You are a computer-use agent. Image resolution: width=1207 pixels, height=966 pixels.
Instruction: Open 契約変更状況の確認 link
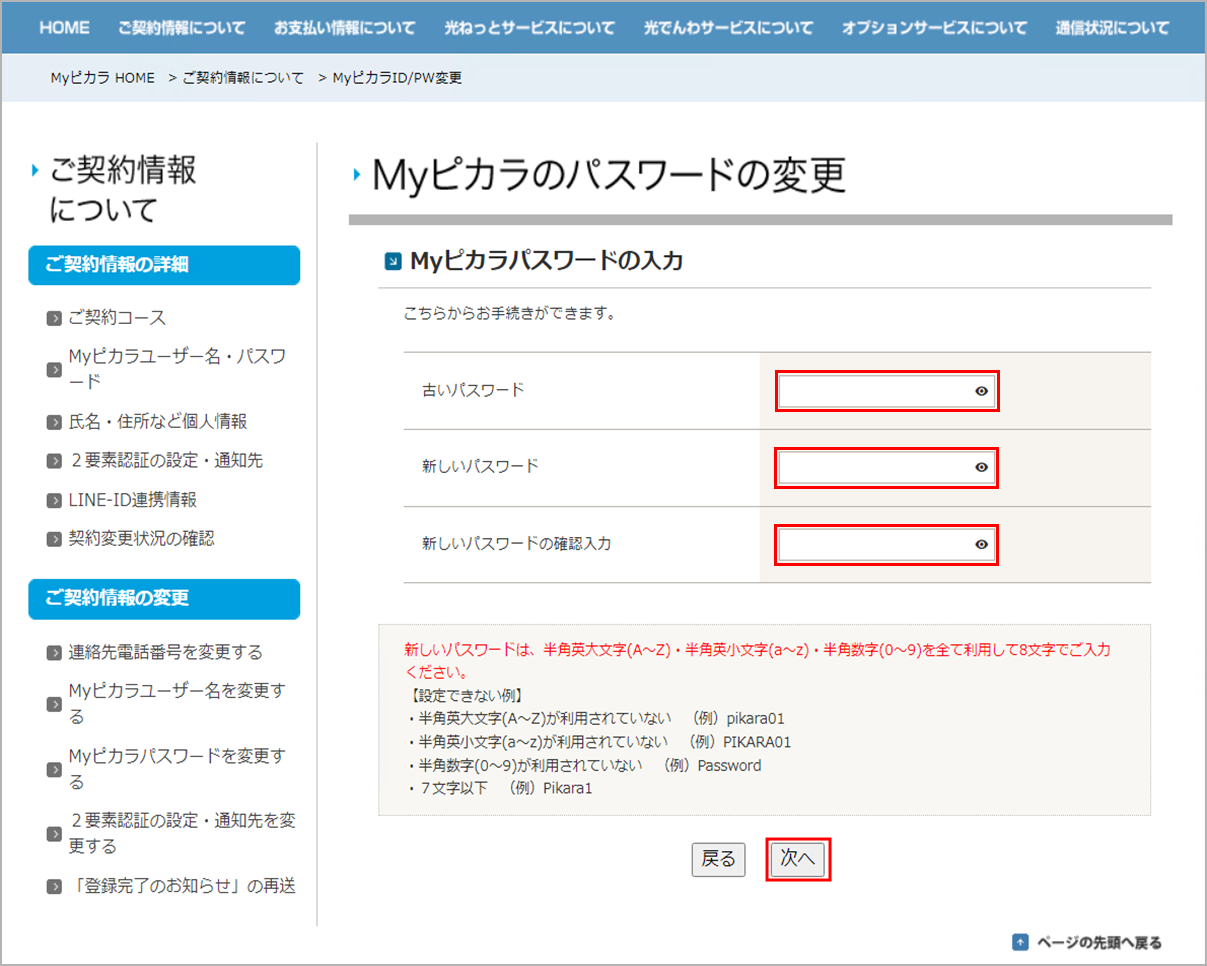141,538
